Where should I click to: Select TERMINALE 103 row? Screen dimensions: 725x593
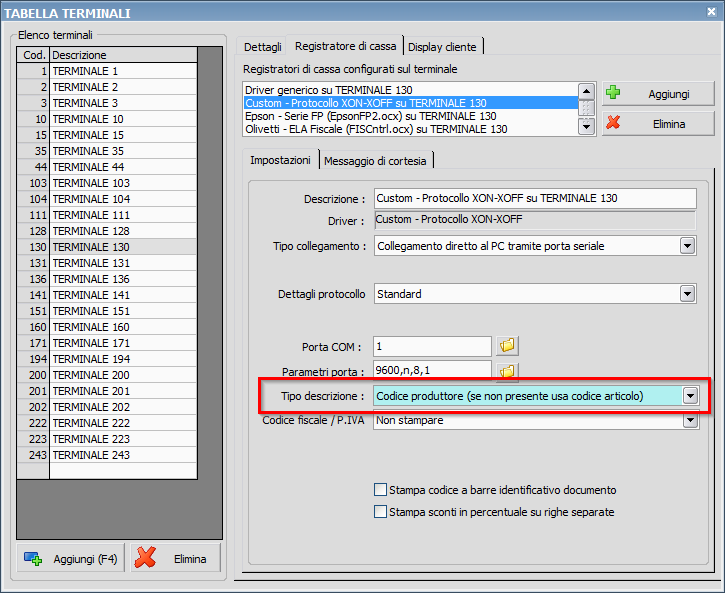[107, 183]
